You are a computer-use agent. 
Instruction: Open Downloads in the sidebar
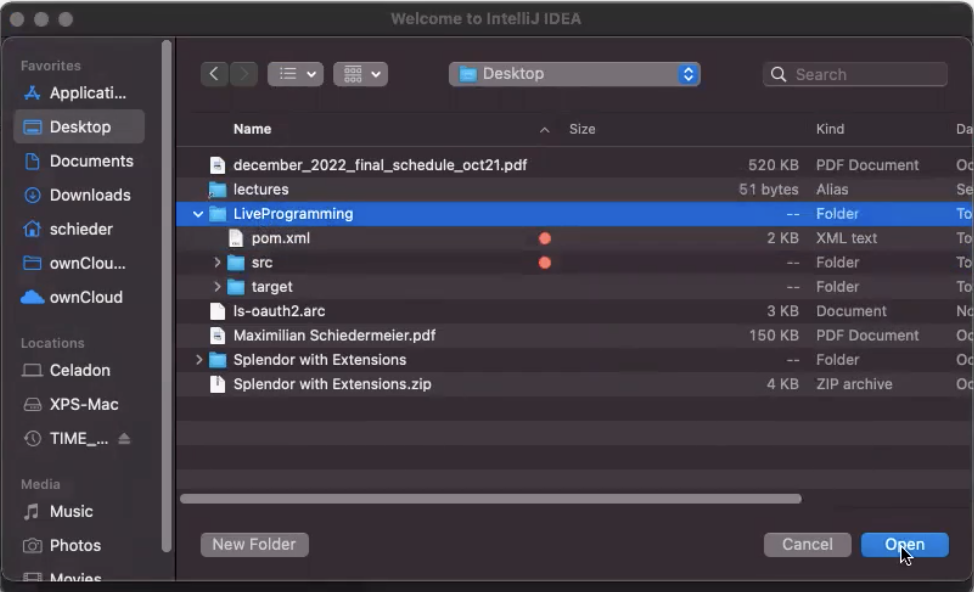[79, 195]
